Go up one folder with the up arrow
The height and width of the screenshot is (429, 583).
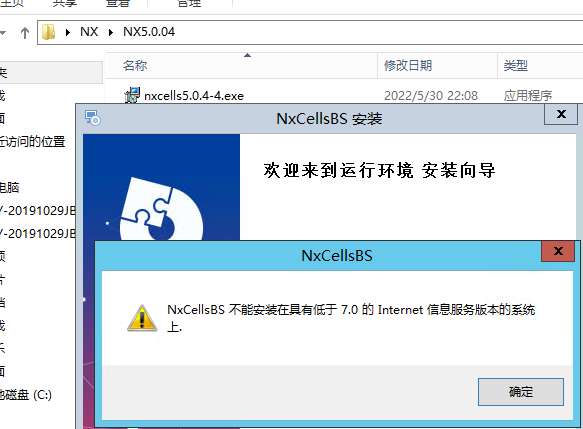coord(25,33)
